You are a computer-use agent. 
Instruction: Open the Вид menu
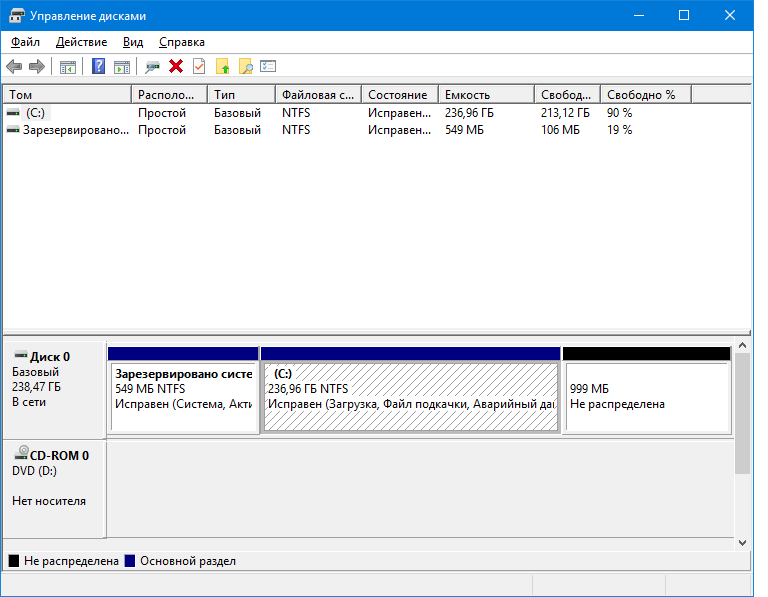[x=133, y=42]
